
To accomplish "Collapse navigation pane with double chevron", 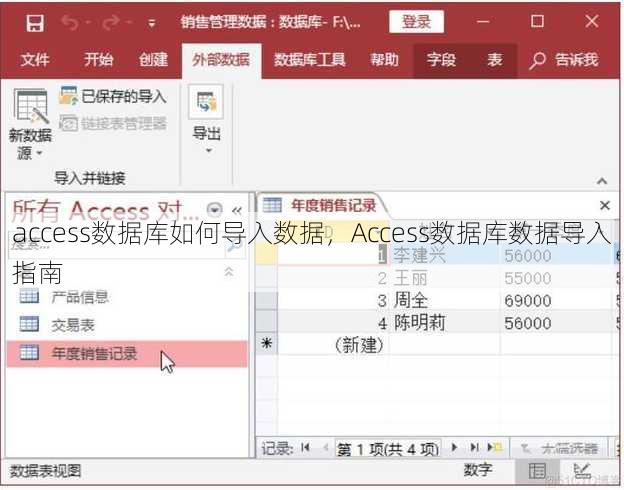I will tap(237, 210).
